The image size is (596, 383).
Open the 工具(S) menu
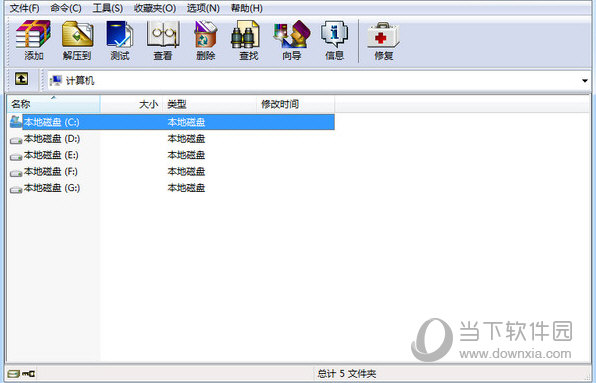(x=108, y=8)
